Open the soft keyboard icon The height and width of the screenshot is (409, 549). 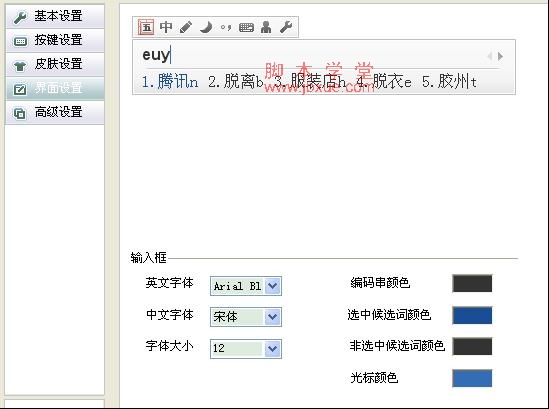click(x=246, y=27)
